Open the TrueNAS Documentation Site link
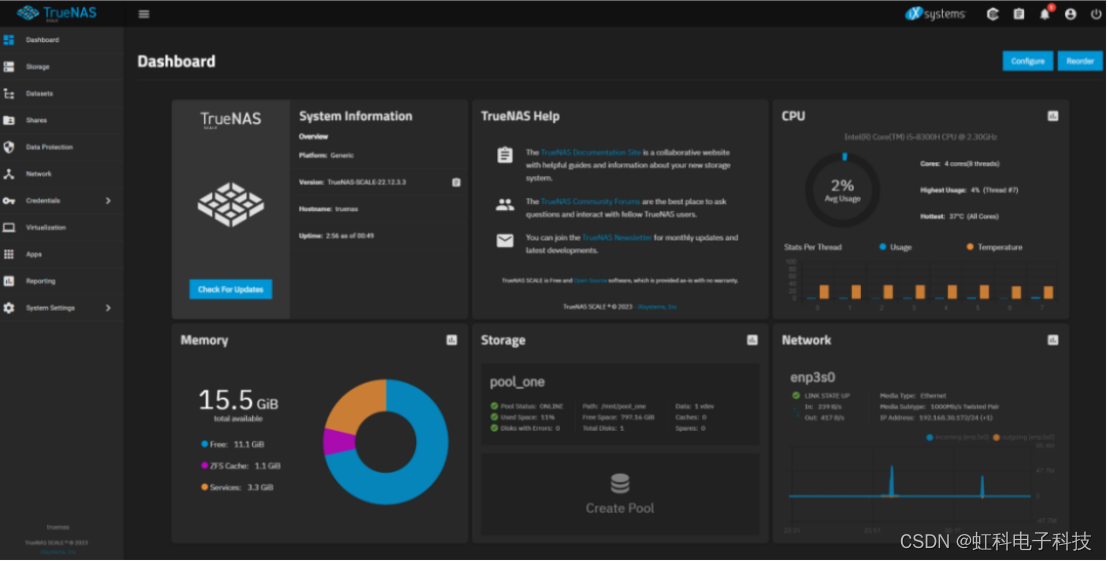 [x=591, y=153]
